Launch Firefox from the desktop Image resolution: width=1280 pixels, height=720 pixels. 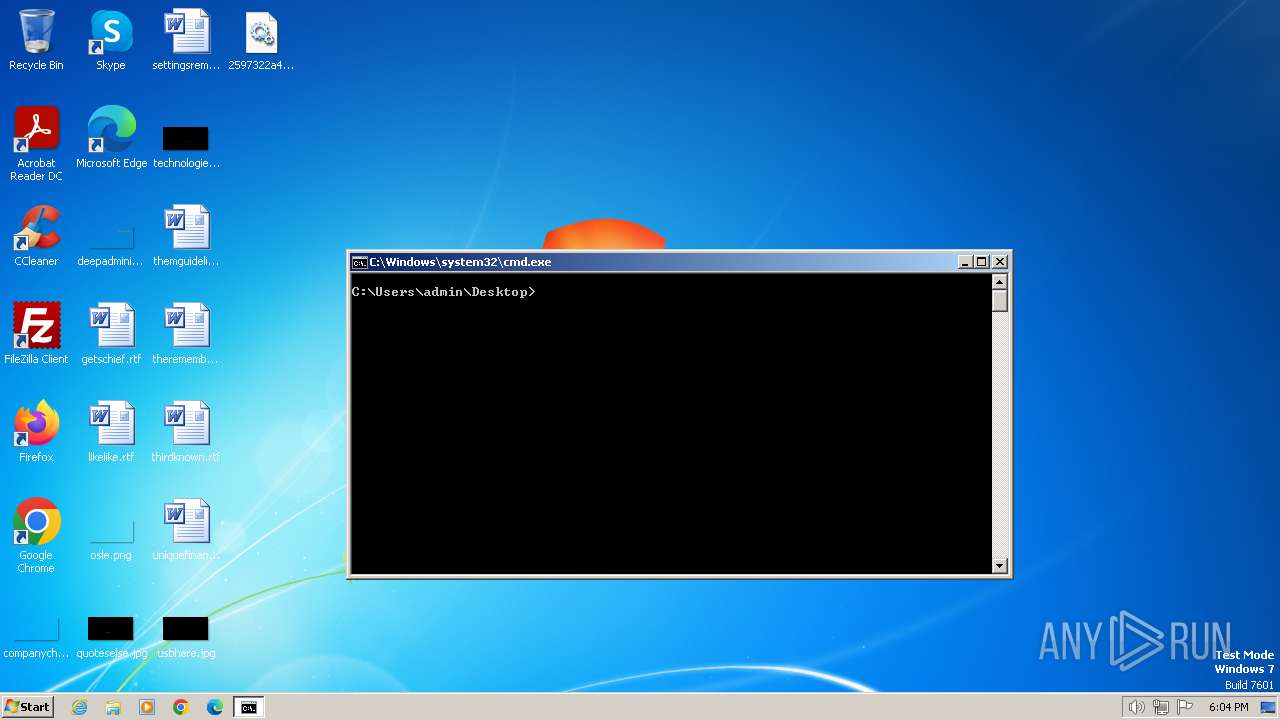click(x=36, y=432)
